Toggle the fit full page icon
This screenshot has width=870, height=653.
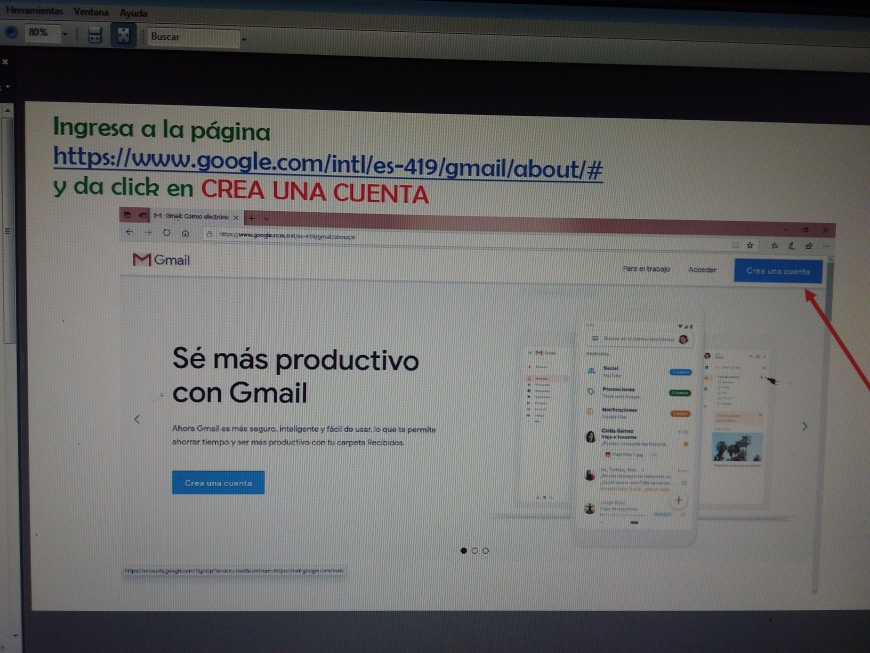[x=123, y=35]
